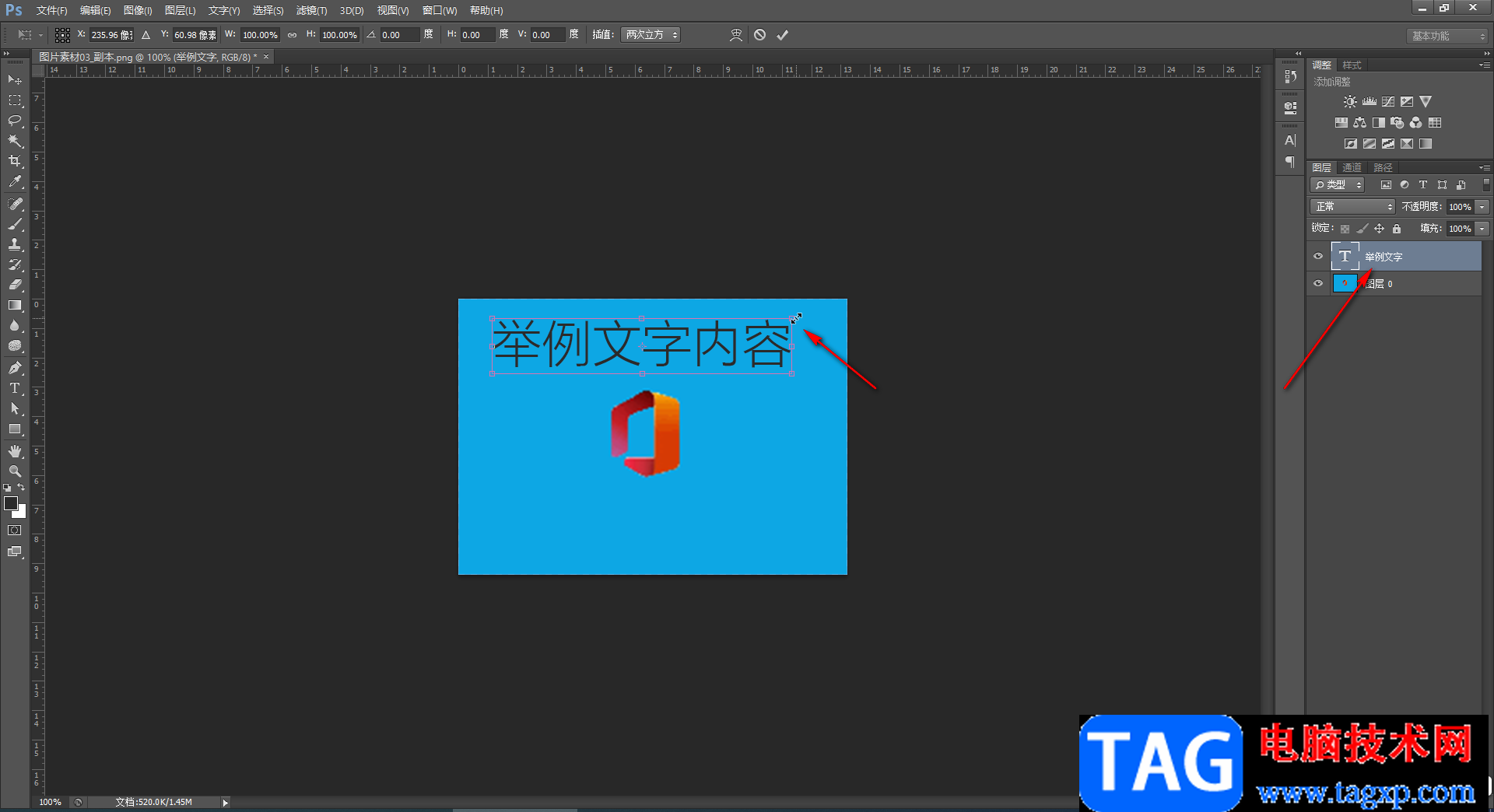Open the Character panel icon
Viewport: 1494px width, 812px height.
coord(1290,141)
